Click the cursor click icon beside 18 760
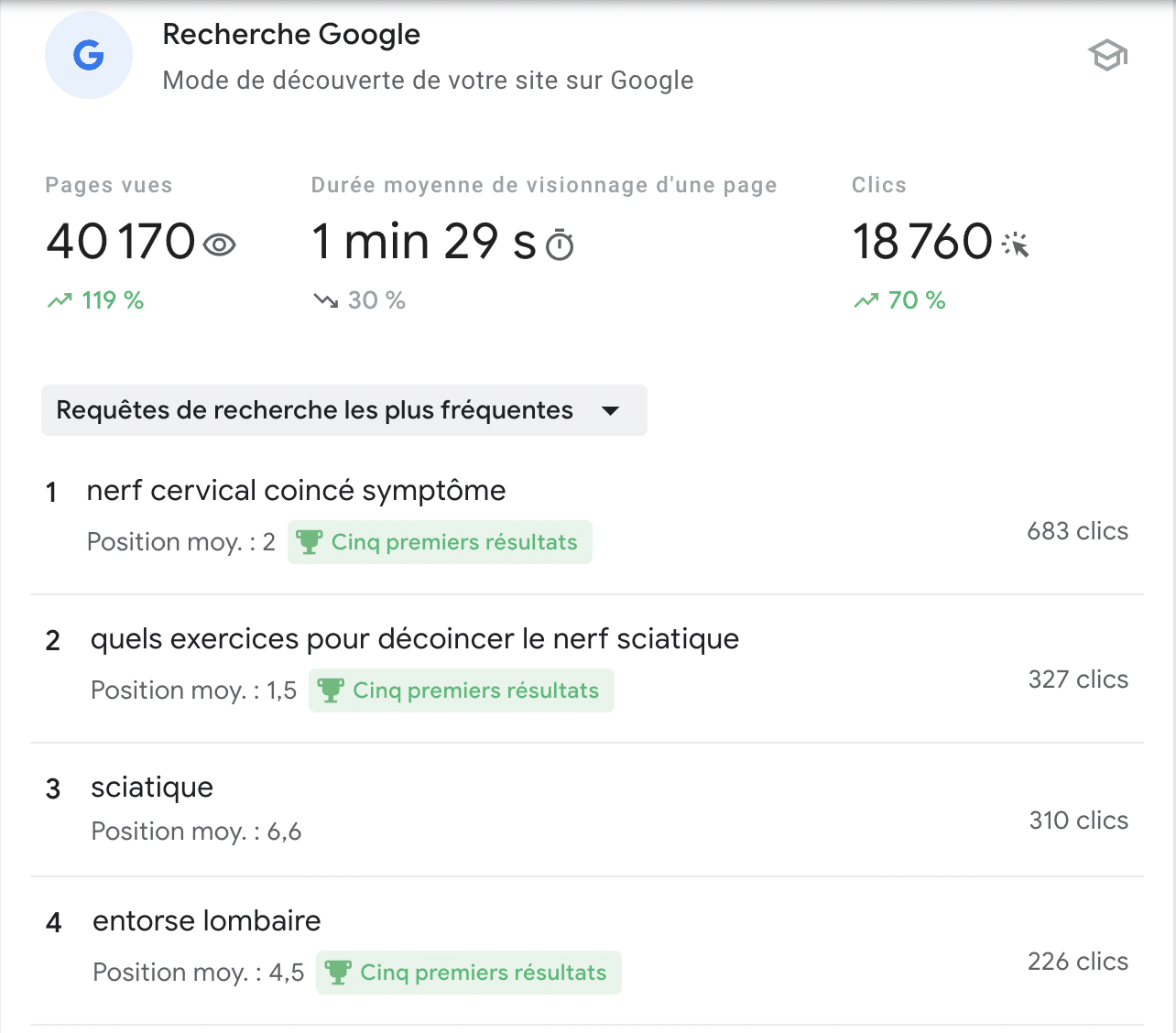Image resolution: width=1176 pixels, height=1033 pixels. click(x=1016, y=245)
